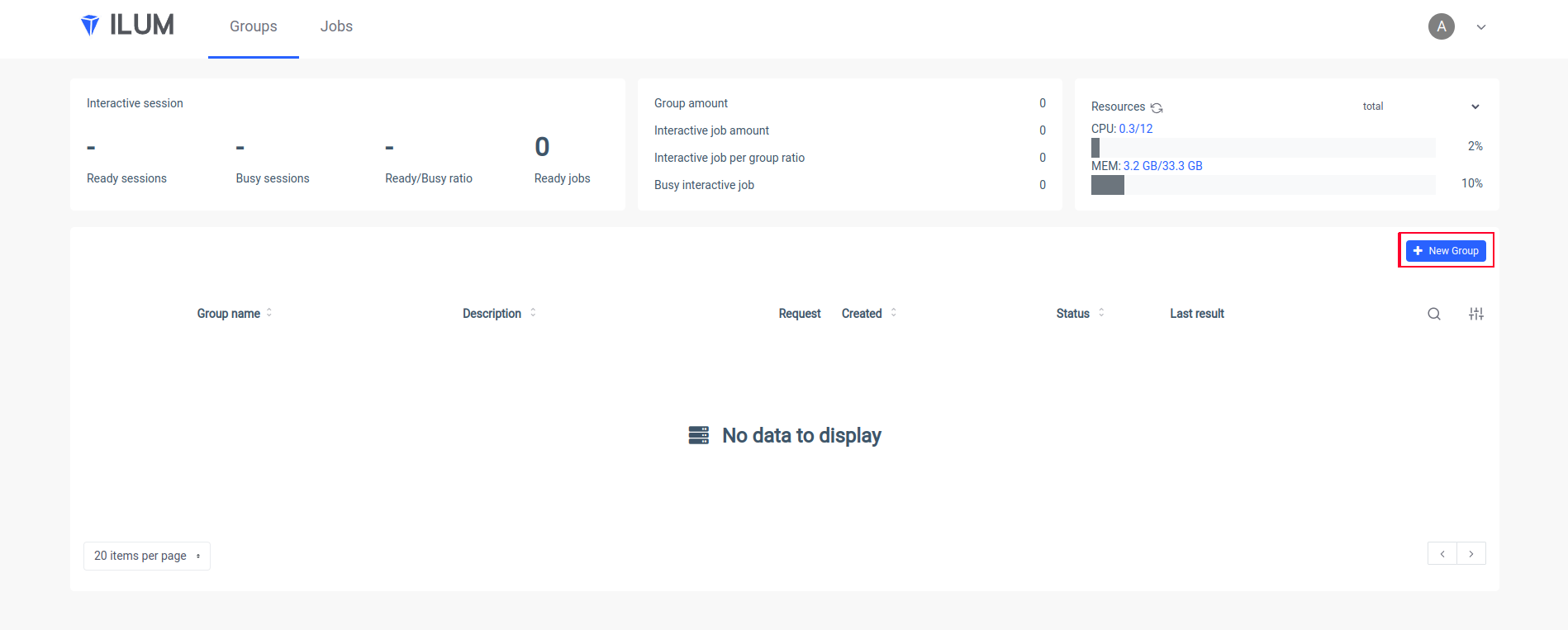Click the No data to display icon
Screen dimensions: 1568x630
coord(699,435)
